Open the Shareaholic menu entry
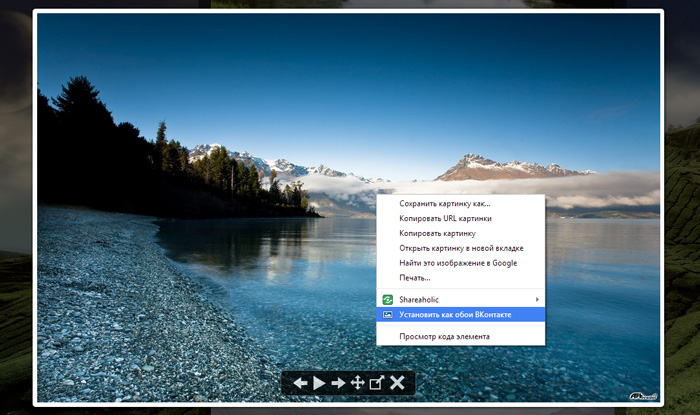 pos(419,299)
